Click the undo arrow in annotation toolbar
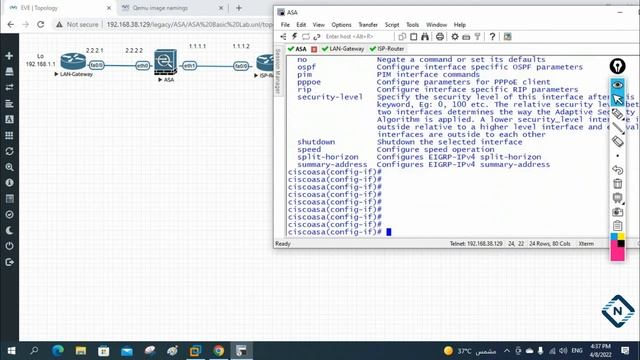The image size is (640, 360). point(618,169)
